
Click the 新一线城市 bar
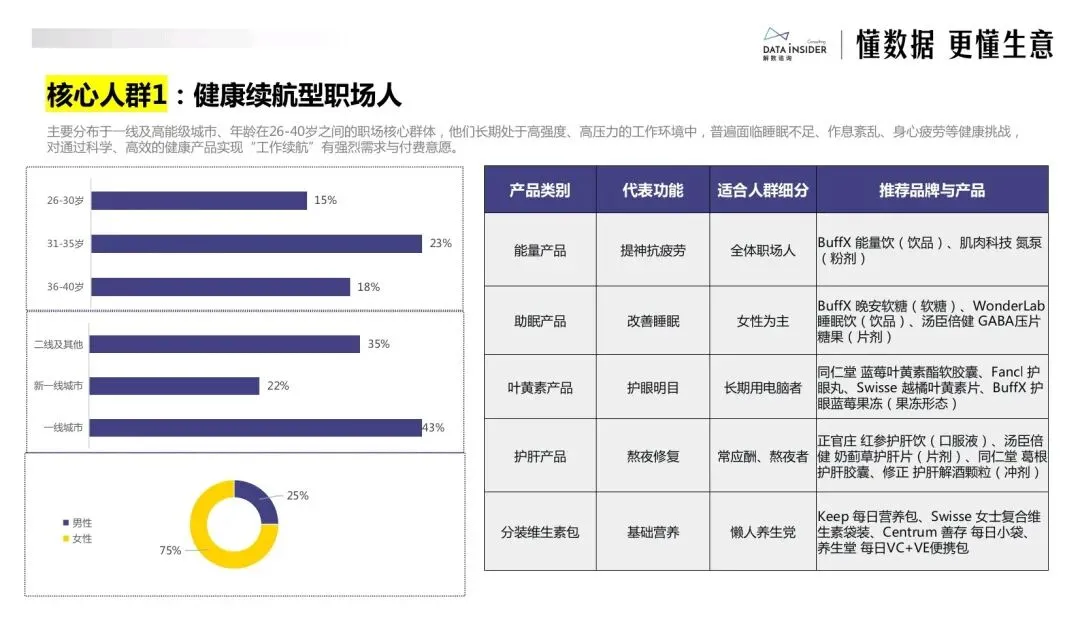click(174, 386)
